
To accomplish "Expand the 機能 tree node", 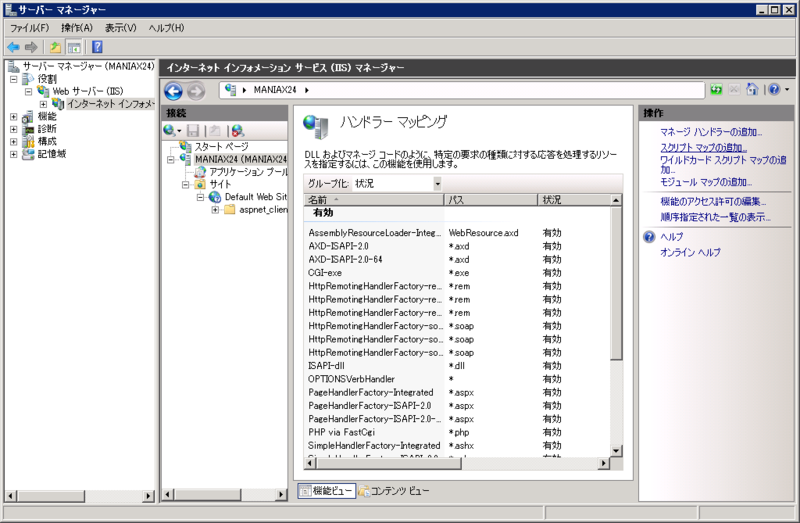I will point(14,117).
